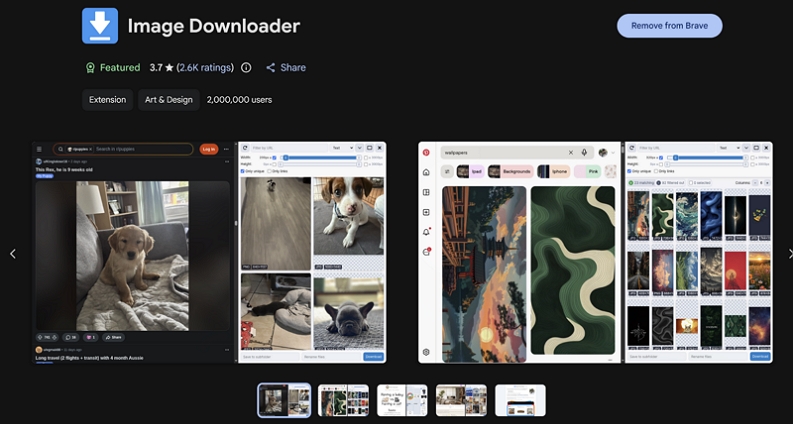Open the Art & Design category chip
793x424 pixels.
[x=168, y=100]
